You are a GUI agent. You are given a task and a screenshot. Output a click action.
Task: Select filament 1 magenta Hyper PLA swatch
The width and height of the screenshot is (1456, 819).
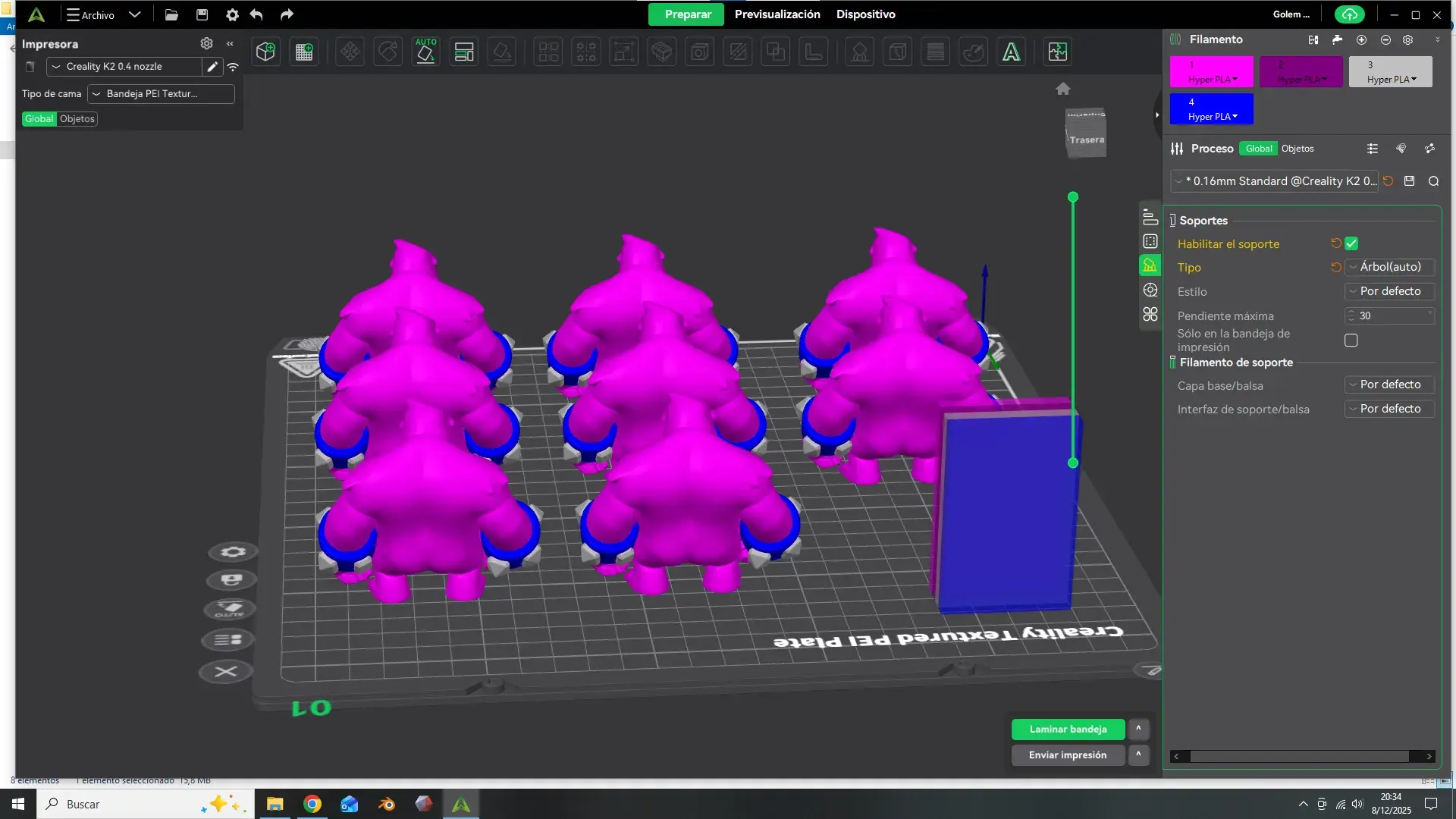point(1211,71)
